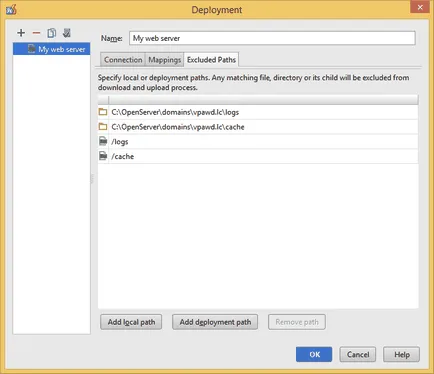The image size is (434, 374).
Task: Open the Mappings tab
Action: coord(165,60)
